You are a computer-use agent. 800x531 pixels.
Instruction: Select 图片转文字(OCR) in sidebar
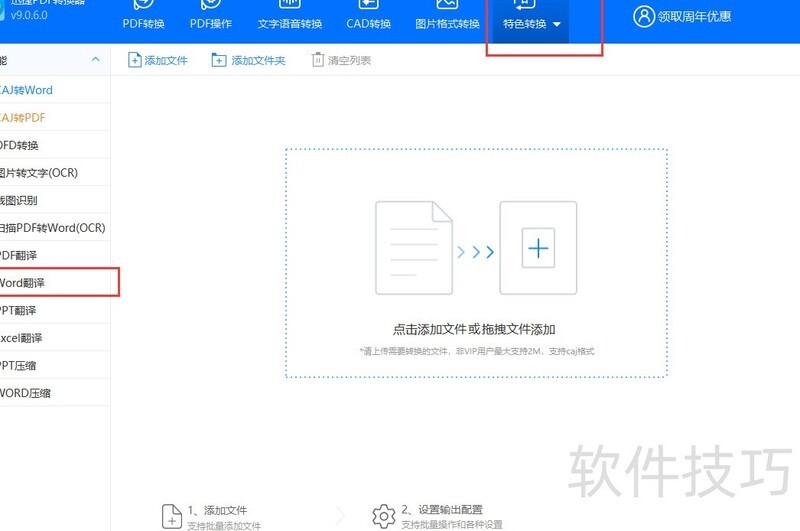(x=55, y=173)
